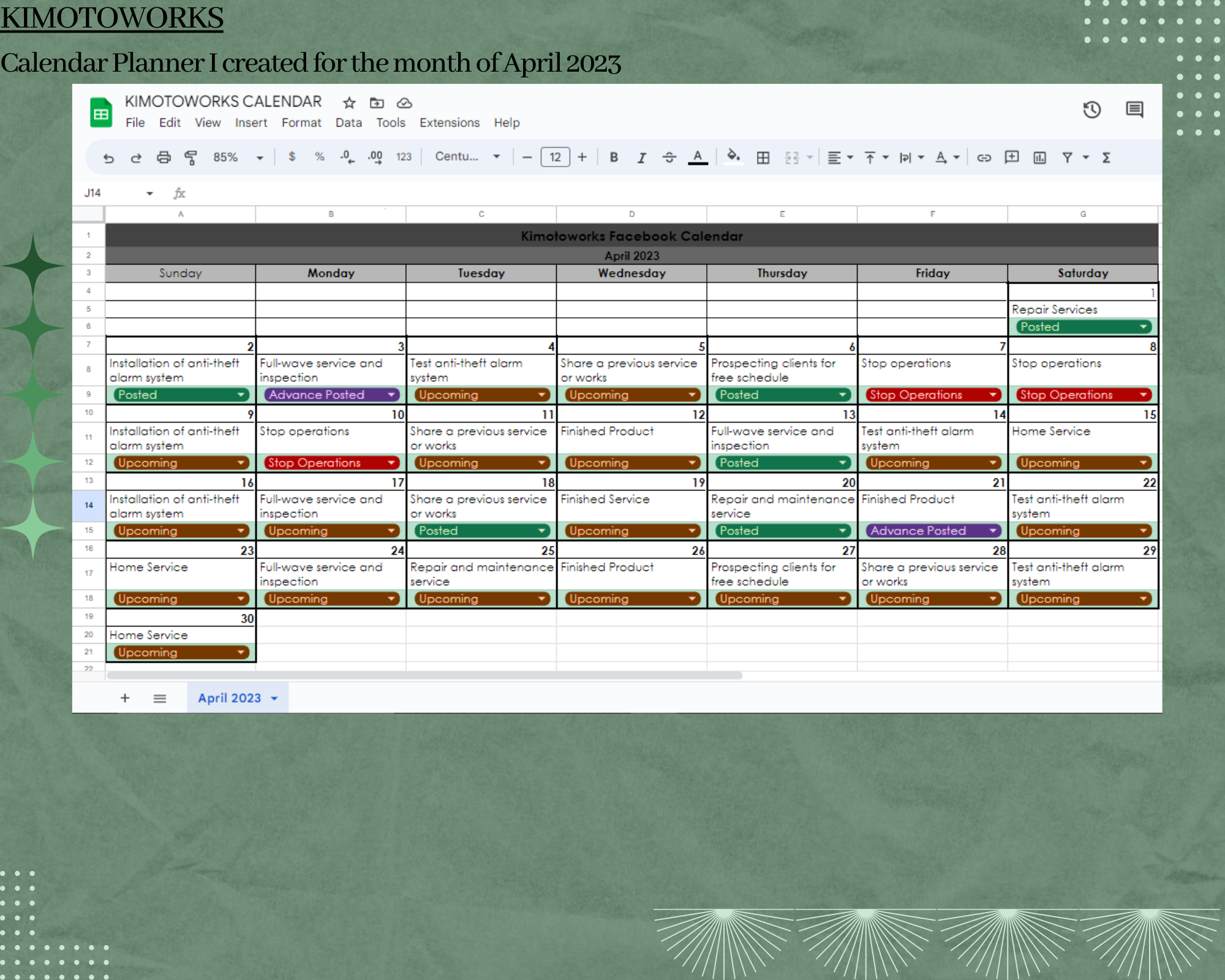1225x980 pixels.
Task: Open vertical align options
Action: pyautogui.click(x=876, y=158)
